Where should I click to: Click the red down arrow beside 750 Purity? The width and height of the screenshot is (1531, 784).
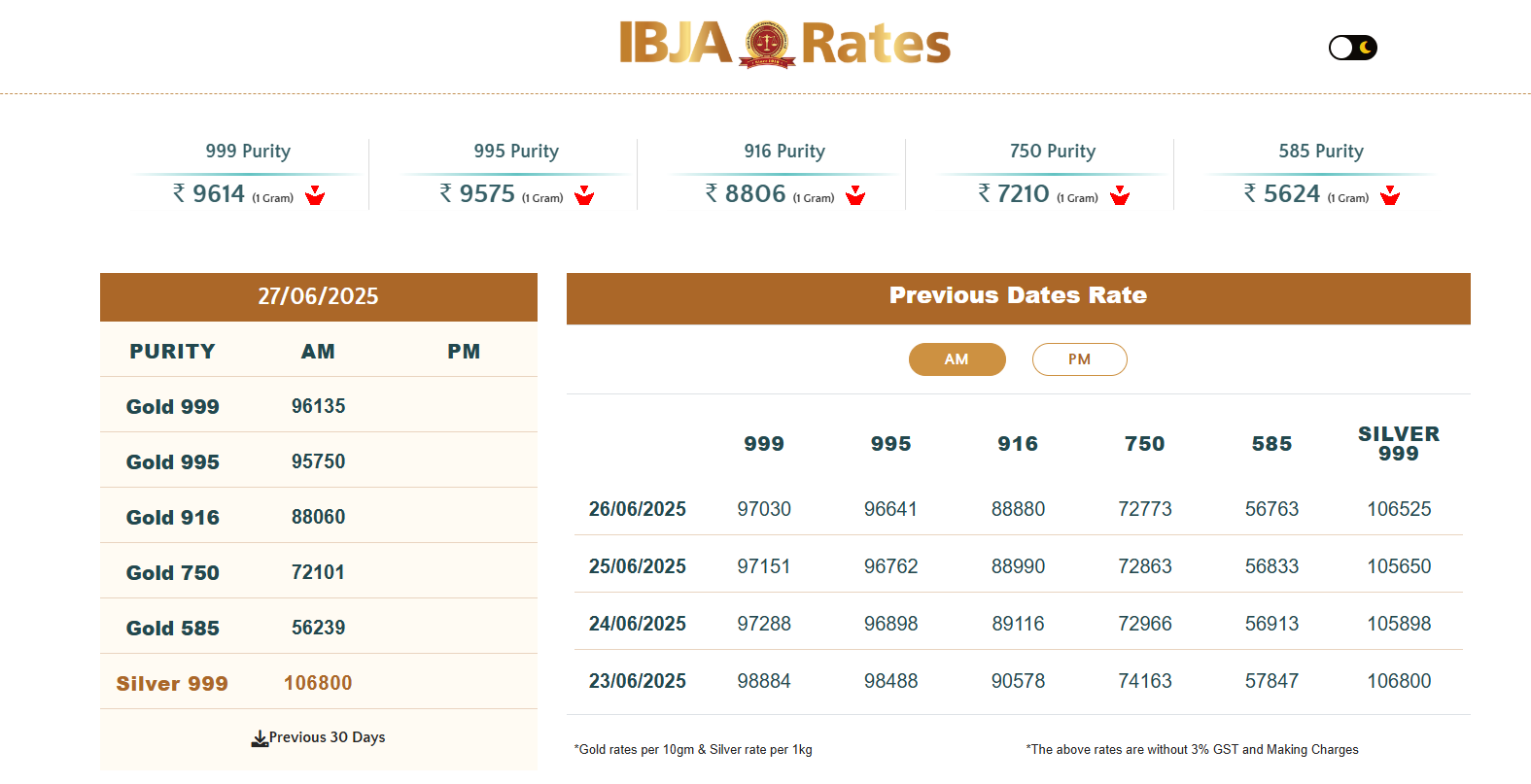(1120, 195)
